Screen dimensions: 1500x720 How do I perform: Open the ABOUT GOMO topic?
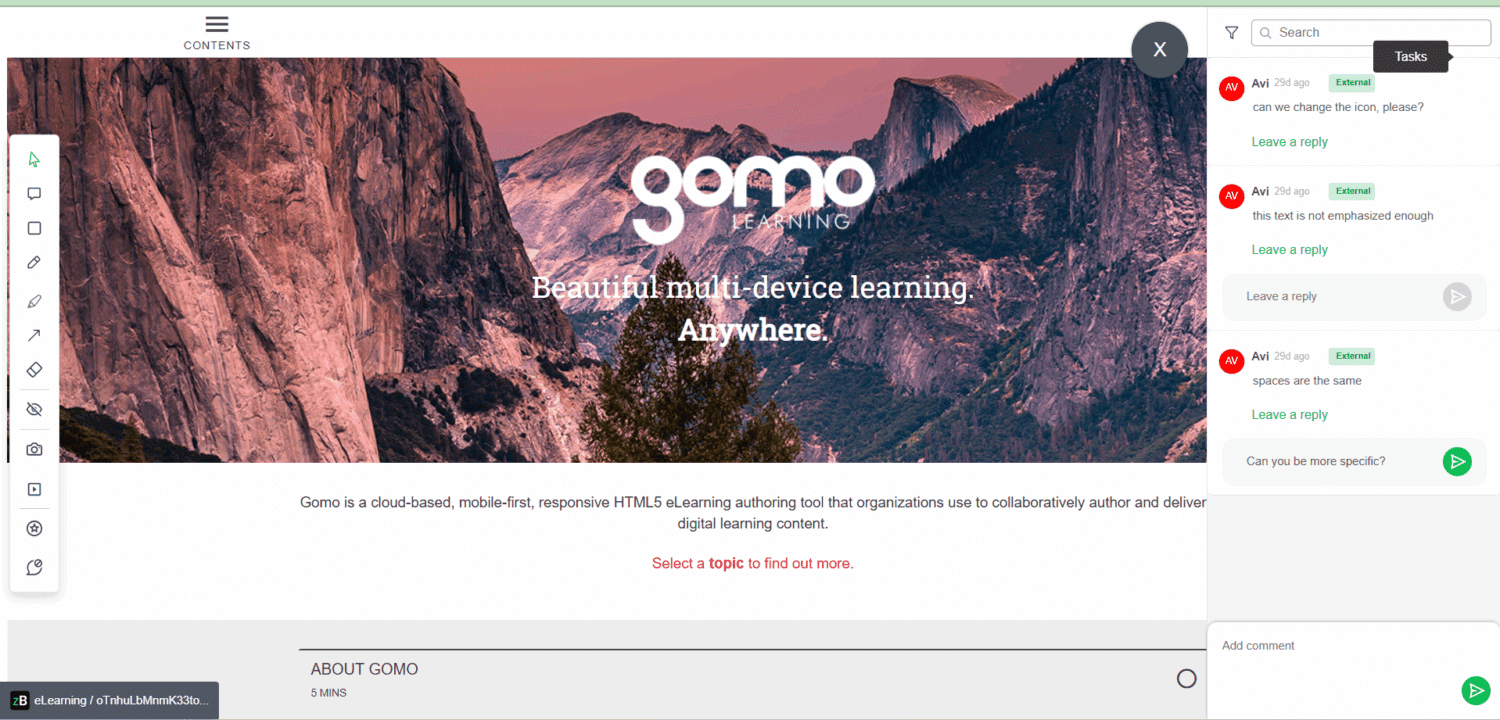[752, 679]
